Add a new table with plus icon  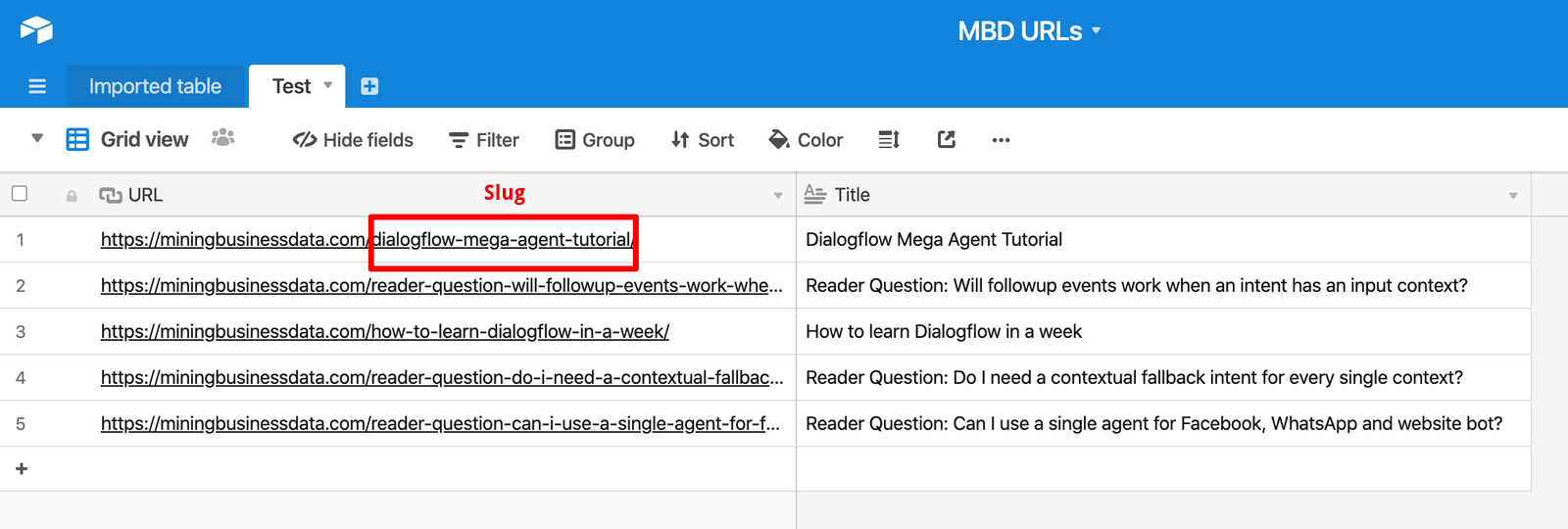coord(369,86)
